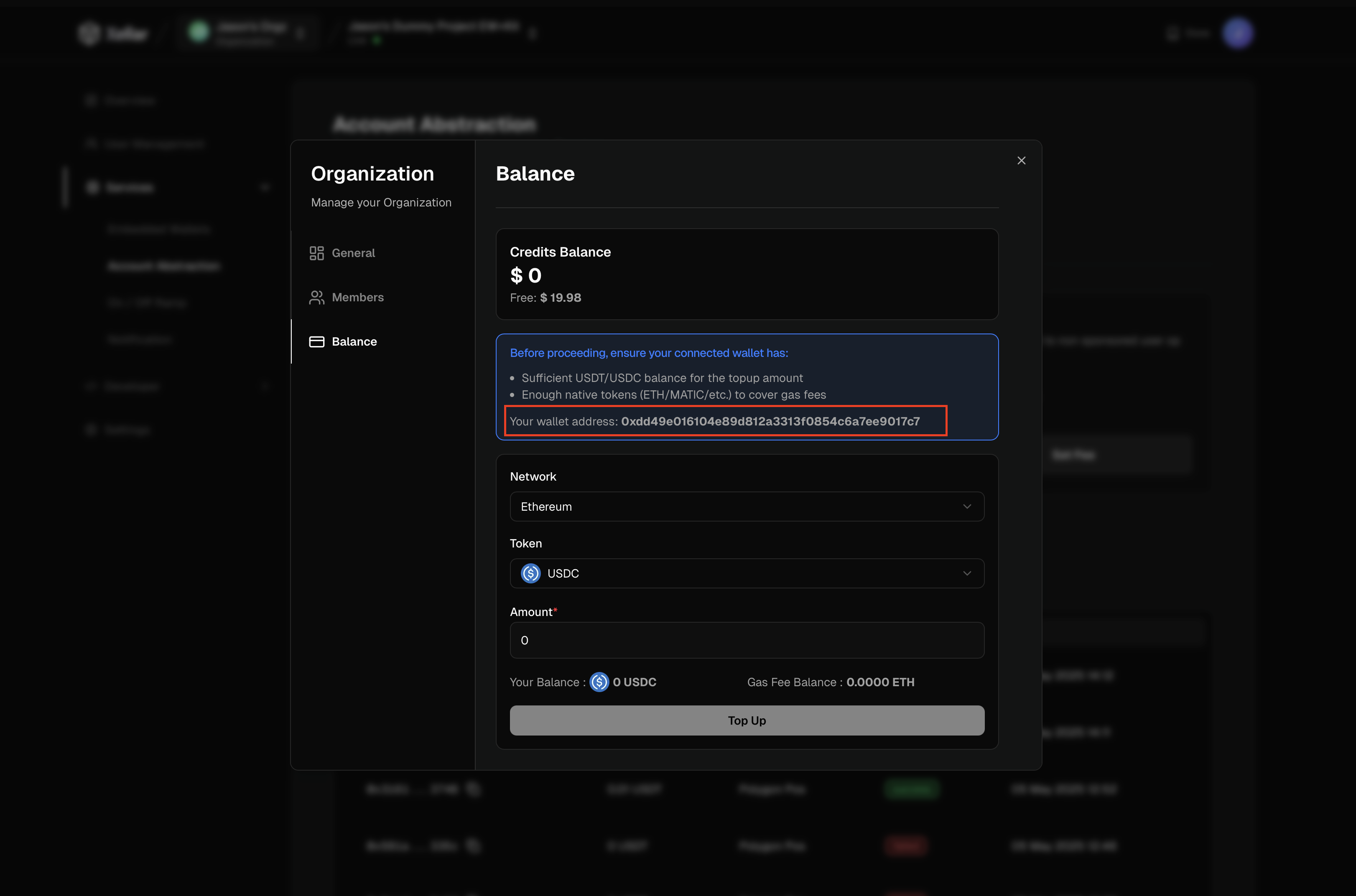Close the Organization modal with X
The height and width of the screenshot is (896, 1356).
point(1021,160)
